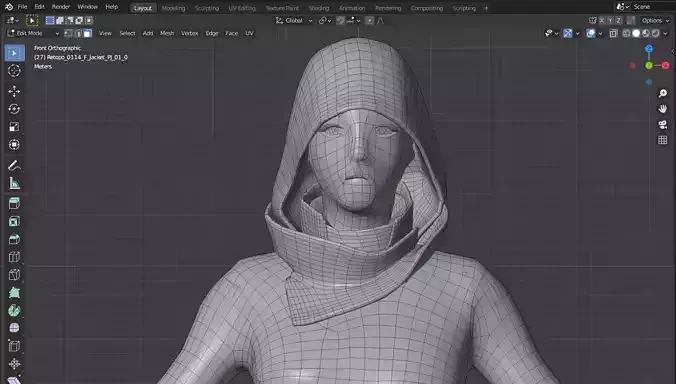Select the Inset Faces tool
676x384 pixels.
(14, 222)
